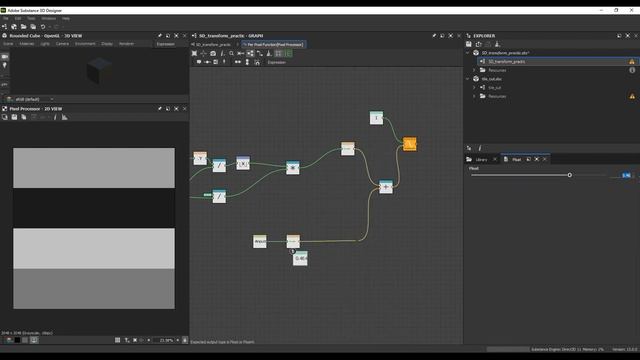Screen dimensions: 640x360
Task: Click new substance graph icon in main toolbar
Action: [x=4, y=27]
